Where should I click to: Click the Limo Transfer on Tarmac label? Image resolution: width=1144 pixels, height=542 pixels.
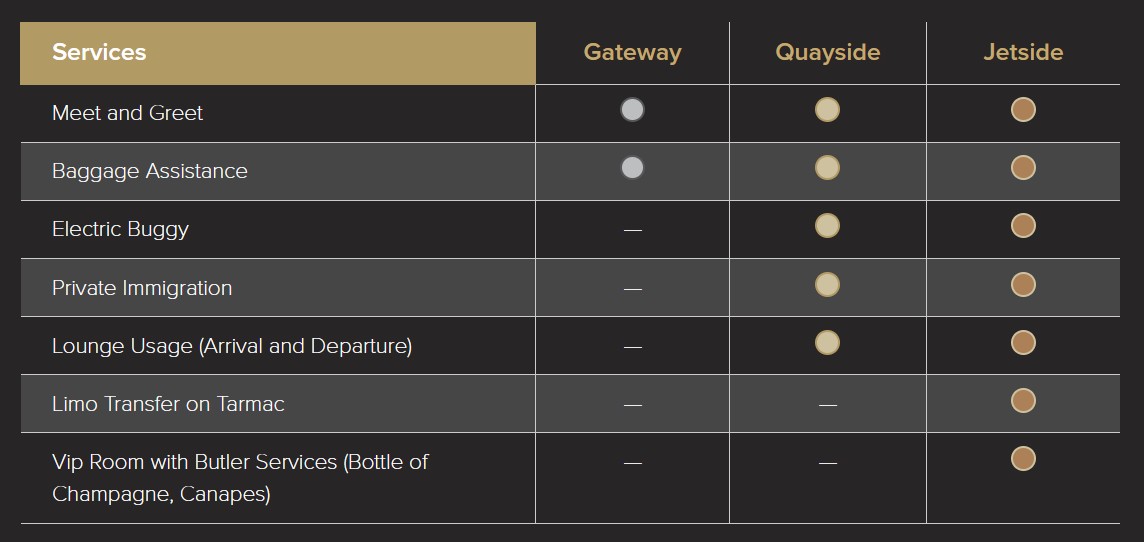pos(168,404)
